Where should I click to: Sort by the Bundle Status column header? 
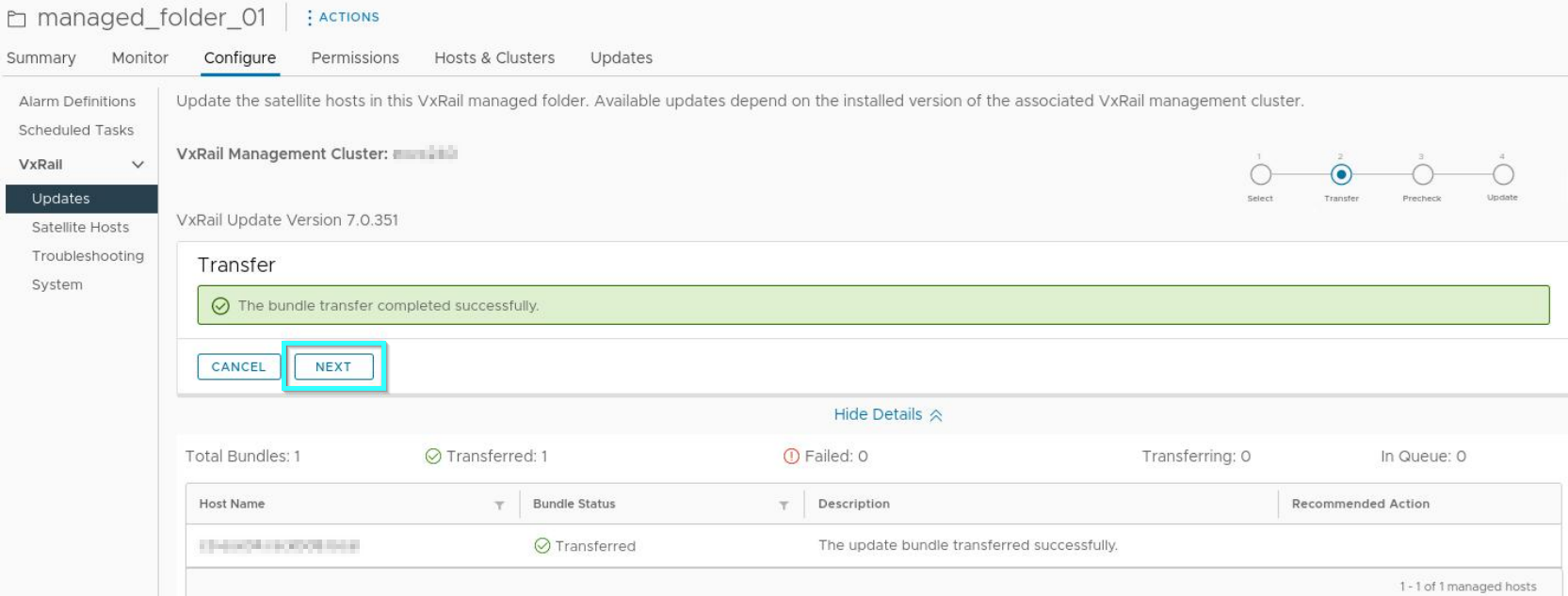[574, 504]
